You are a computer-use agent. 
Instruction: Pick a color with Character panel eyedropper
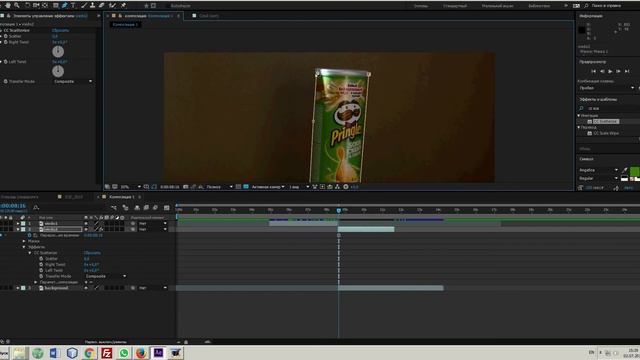[624, 170]
